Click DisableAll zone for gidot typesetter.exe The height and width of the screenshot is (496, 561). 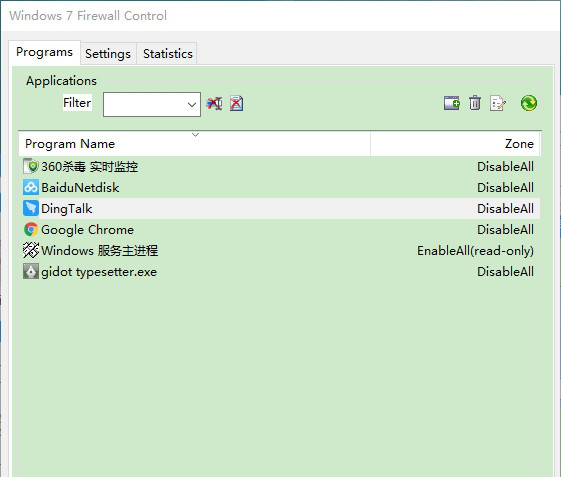tap(505, 272)
